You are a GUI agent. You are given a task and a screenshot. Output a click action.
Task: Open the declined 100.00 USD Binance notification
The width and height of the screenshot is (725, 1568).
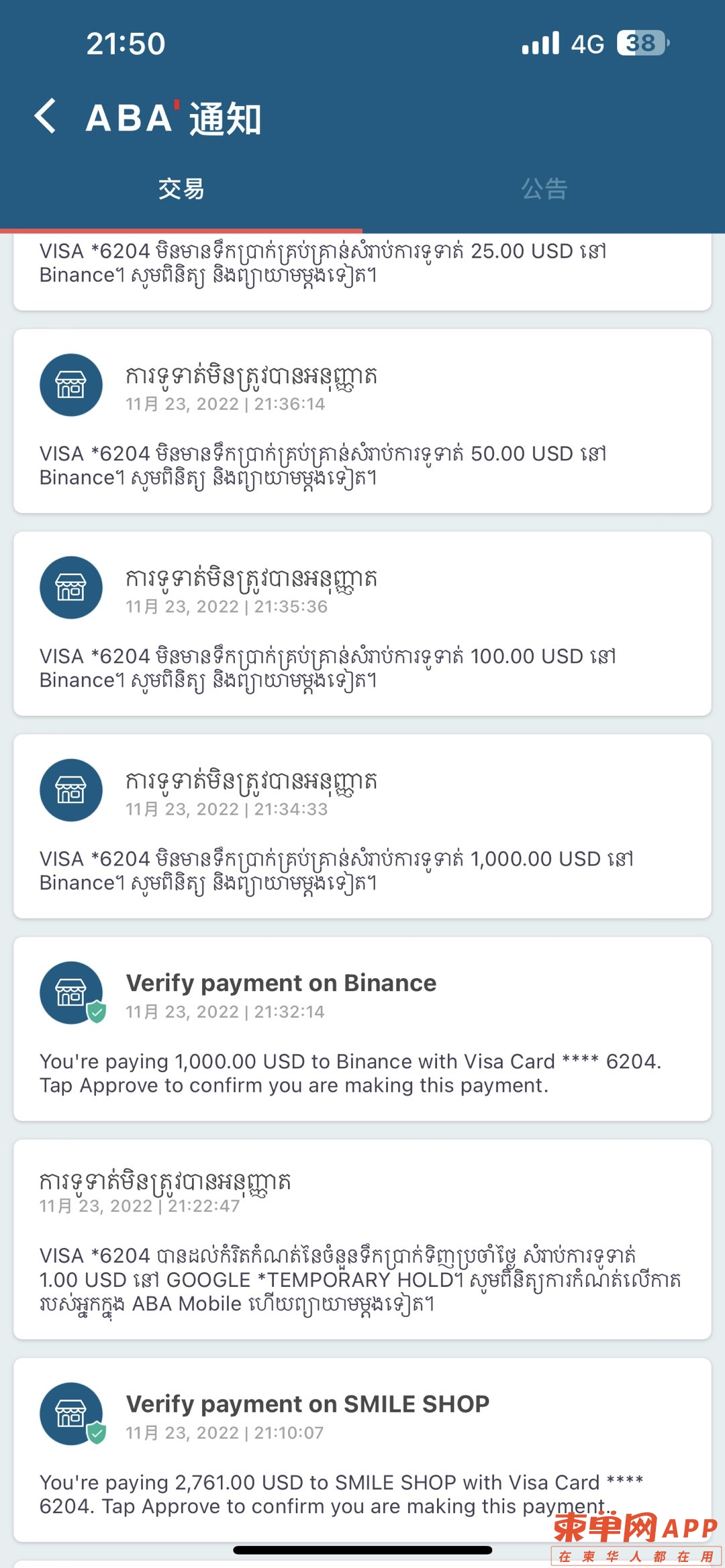coord(362,623)
